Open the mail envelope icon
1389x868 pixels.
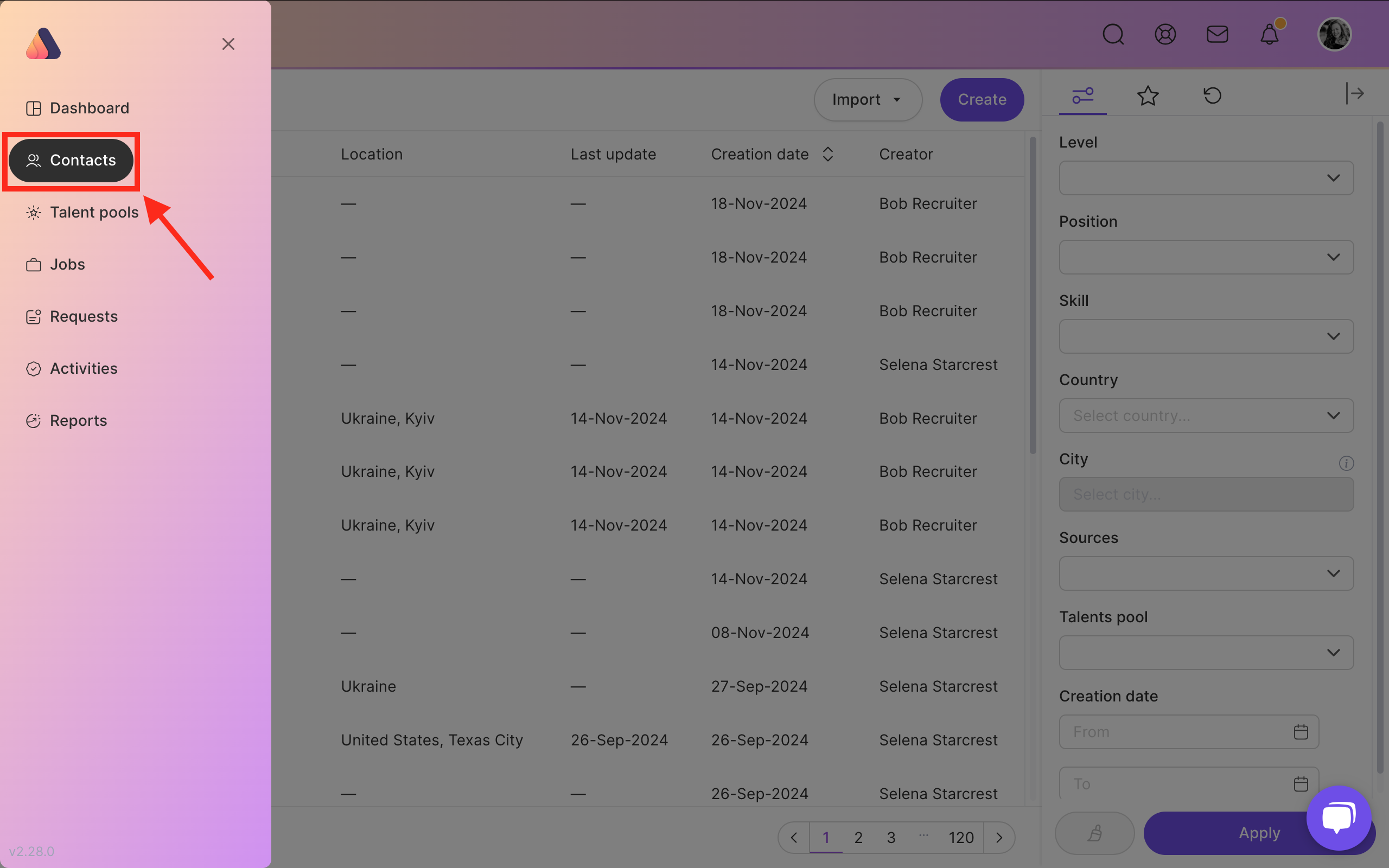(1218, 34)
